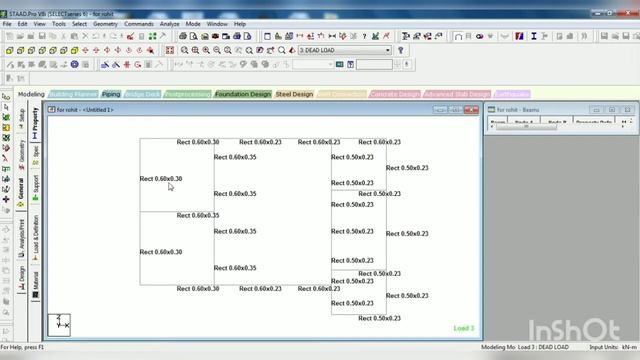Click the help question-mark icon beside load dropdown
This screenshot has height=360, width=640.
tap(401, 50)
